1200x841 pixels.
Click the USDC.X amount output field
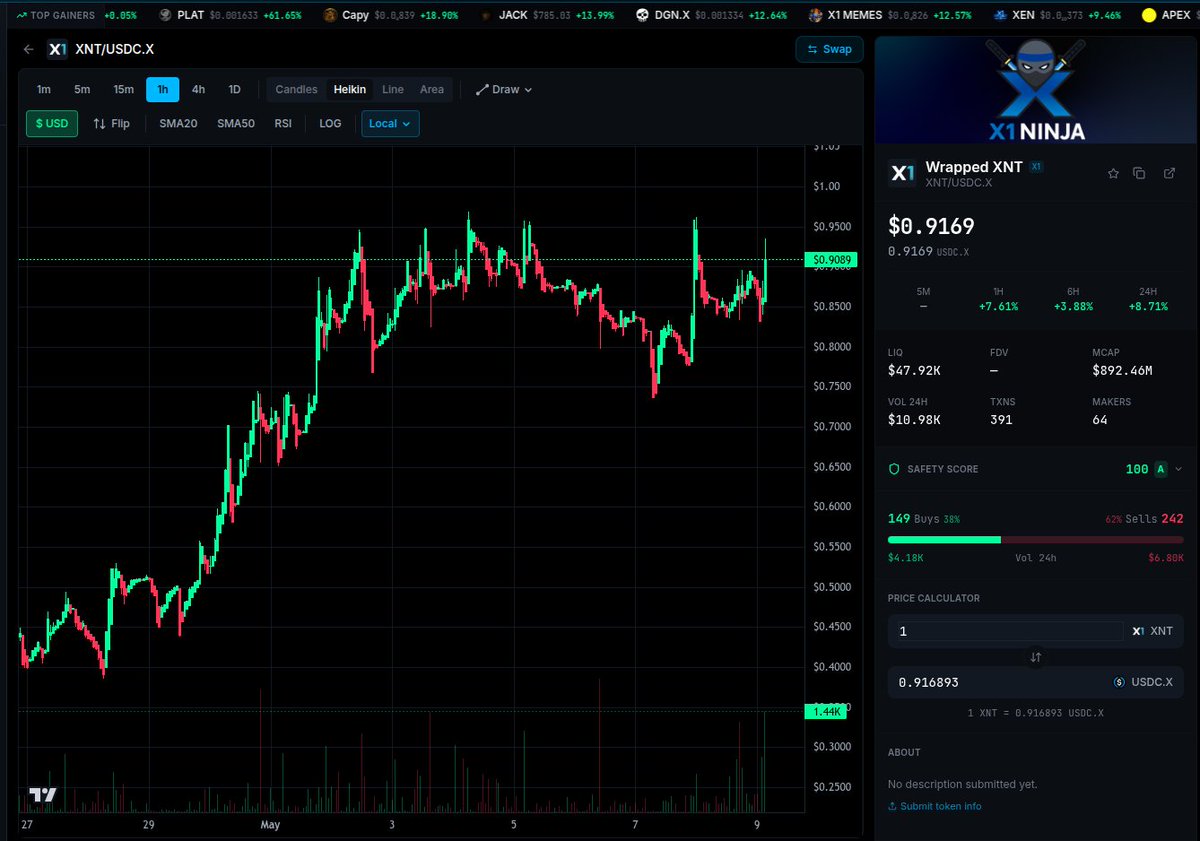click(1000, 682)
